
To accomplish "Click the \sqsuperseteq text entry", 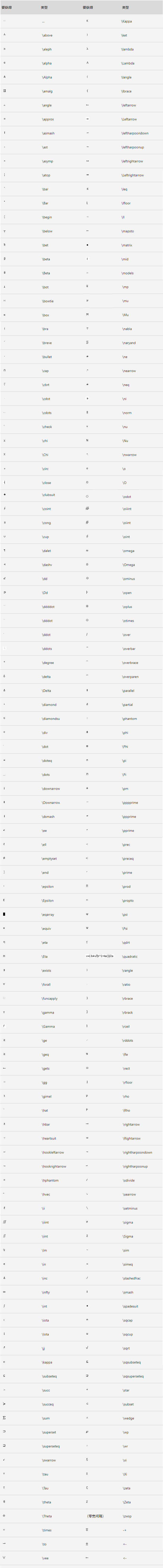I will point(133,1376).
